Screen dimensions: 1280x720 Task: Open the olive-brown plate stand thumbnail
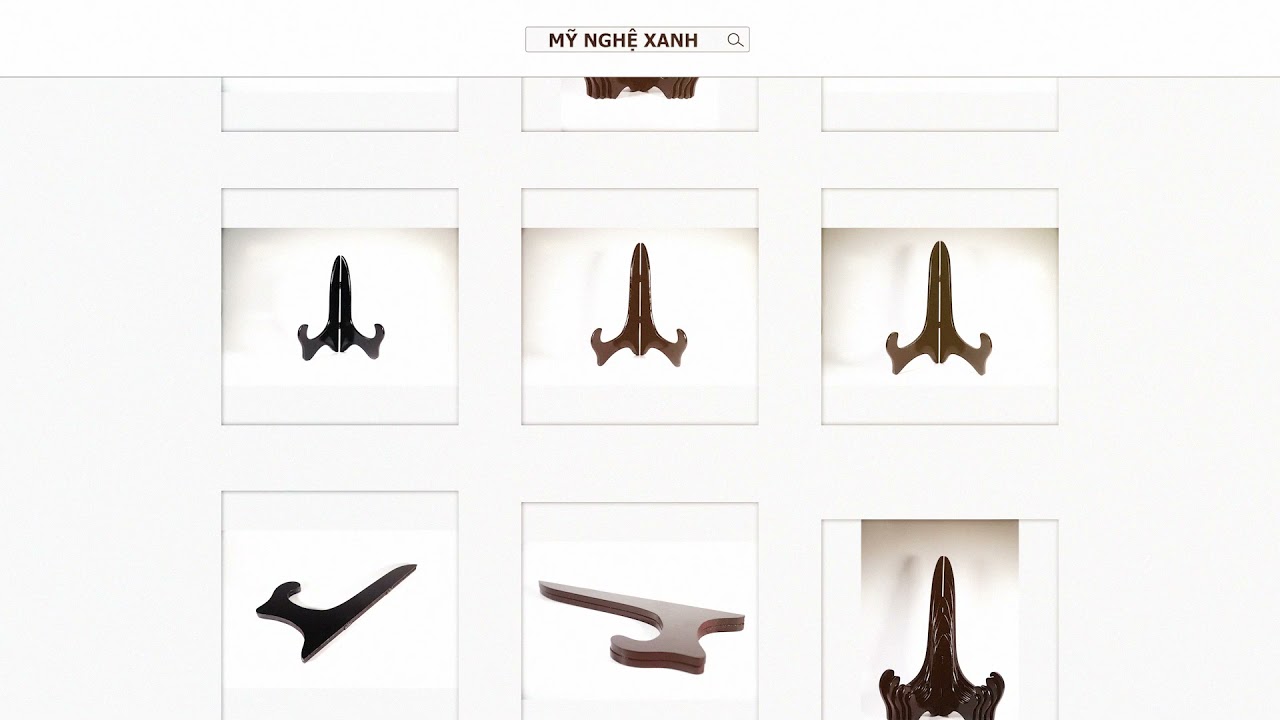pos(940,307)
